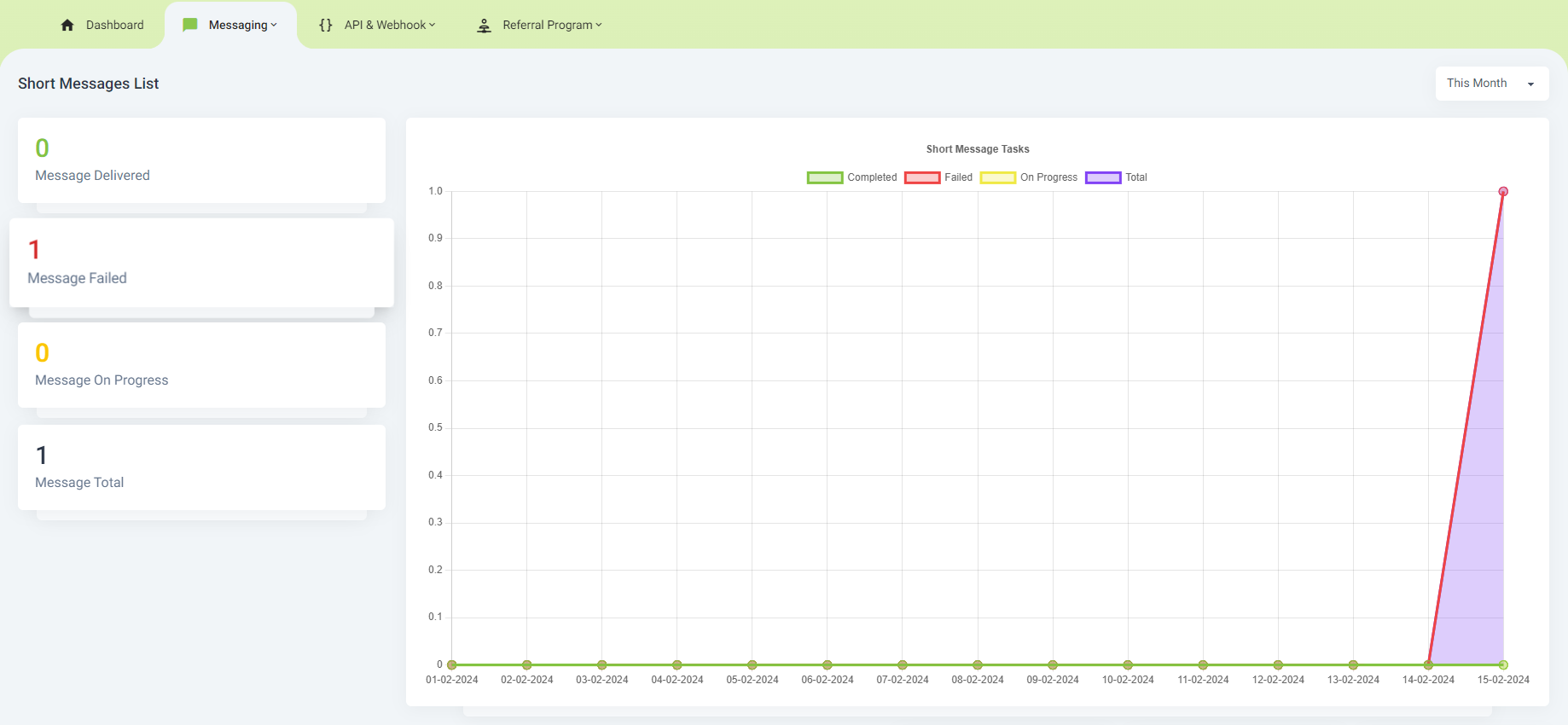
Task: Open the This Month period dropdown
Action: pyautogui.click(x=1491, y=84)
